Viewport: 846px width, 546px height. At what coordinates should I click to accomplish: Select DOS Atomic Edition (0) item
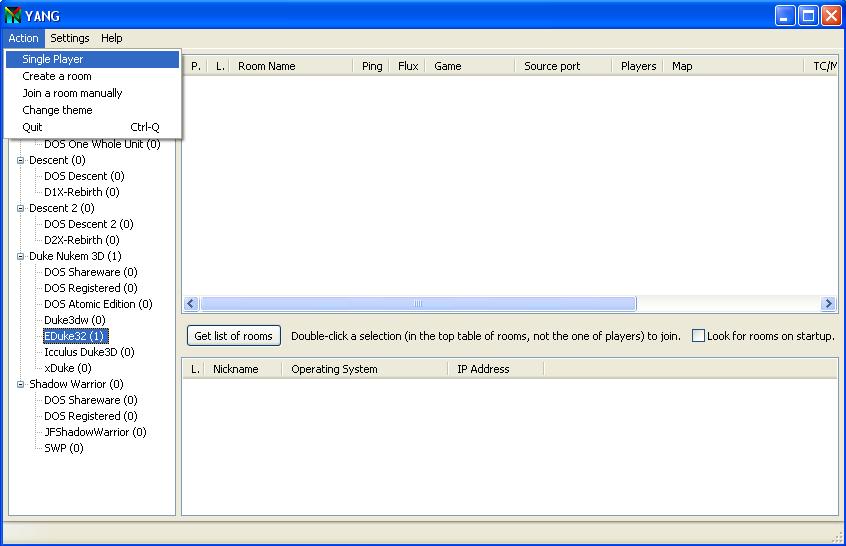(98, 304)
